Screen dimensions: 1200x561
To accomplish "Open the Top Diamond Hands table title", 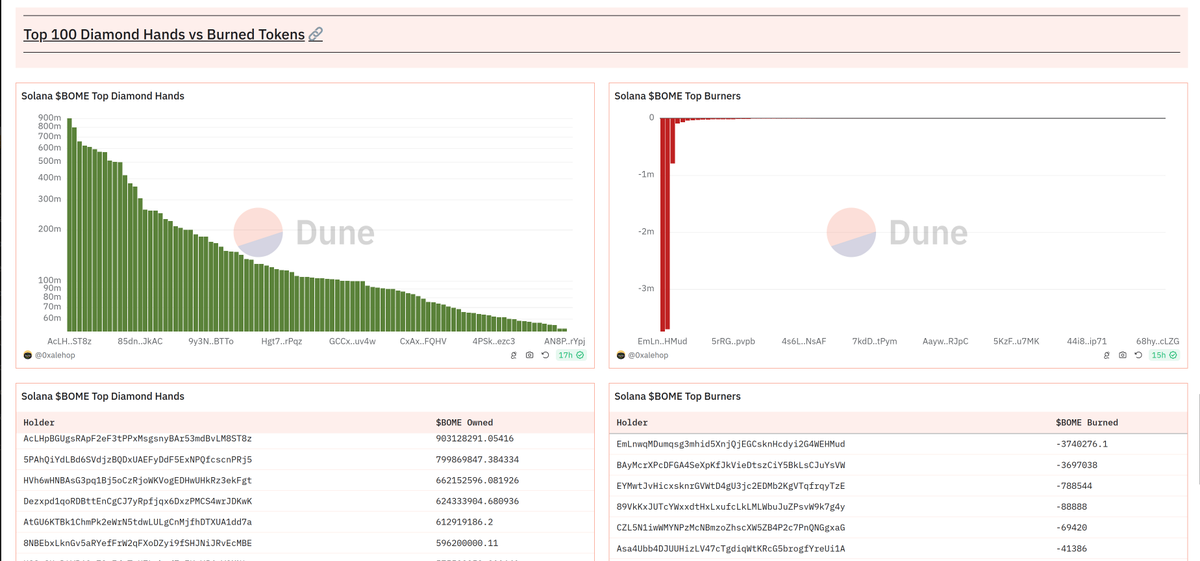I will pos(103,396).
